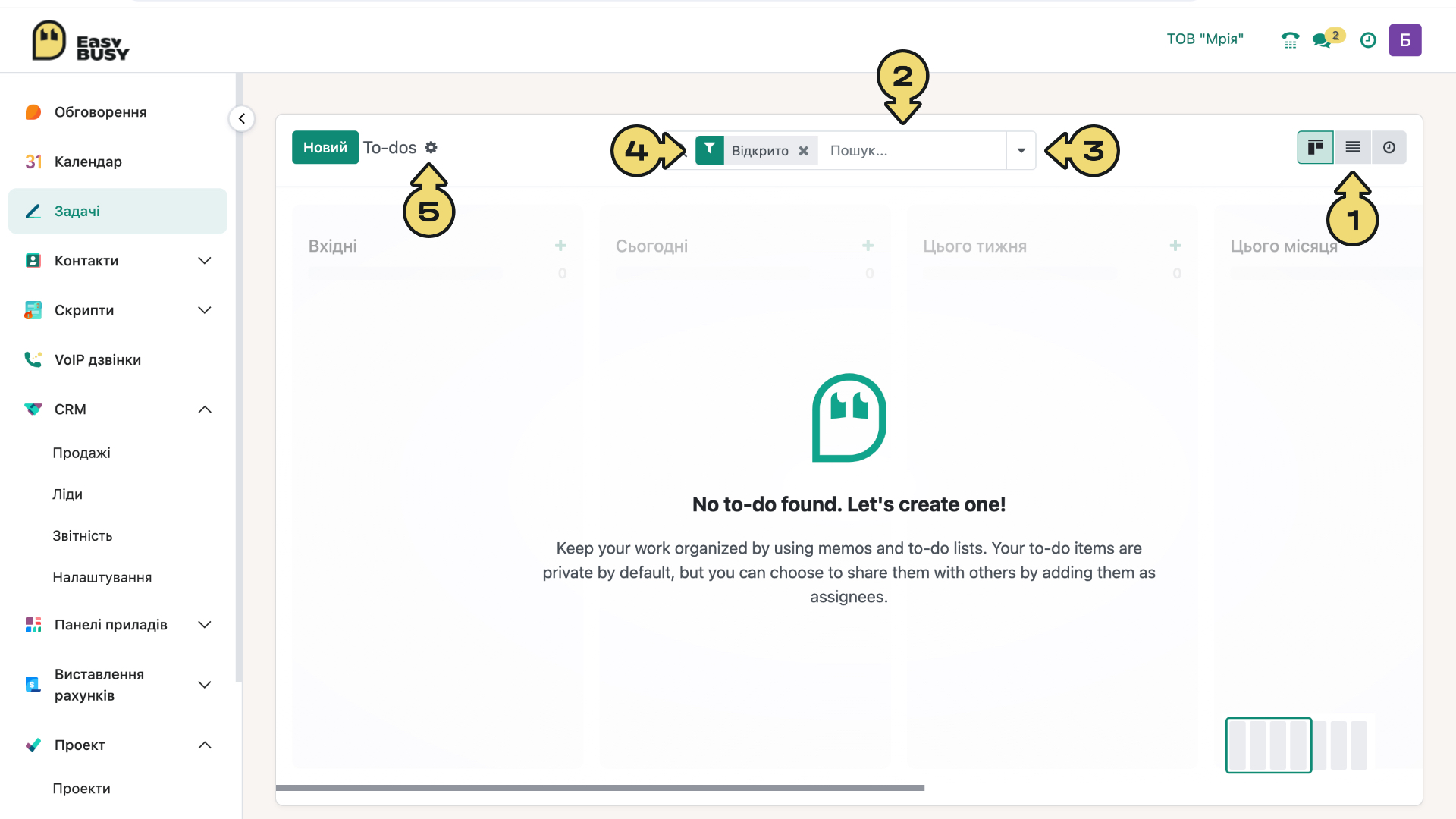Click the CRM sidebar icon
1456x819 pixels.
point(33,409)
